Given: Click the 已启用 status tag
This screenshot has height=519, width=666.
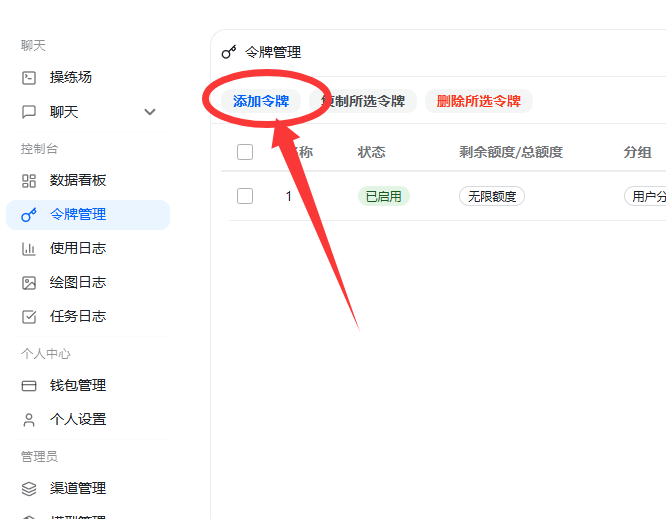Looking at the screenshot, I should coord(384,196).
